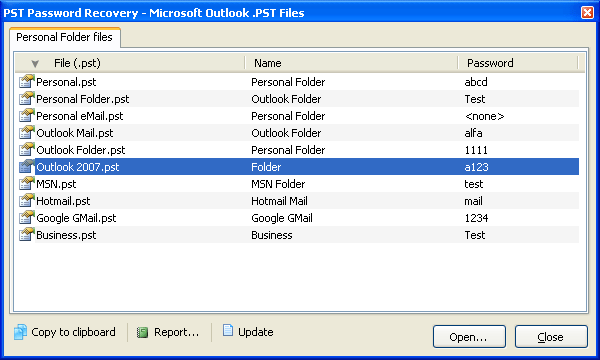Click the a123 password cell
This screenshot has width=600, height=360.
pos(476,167)
